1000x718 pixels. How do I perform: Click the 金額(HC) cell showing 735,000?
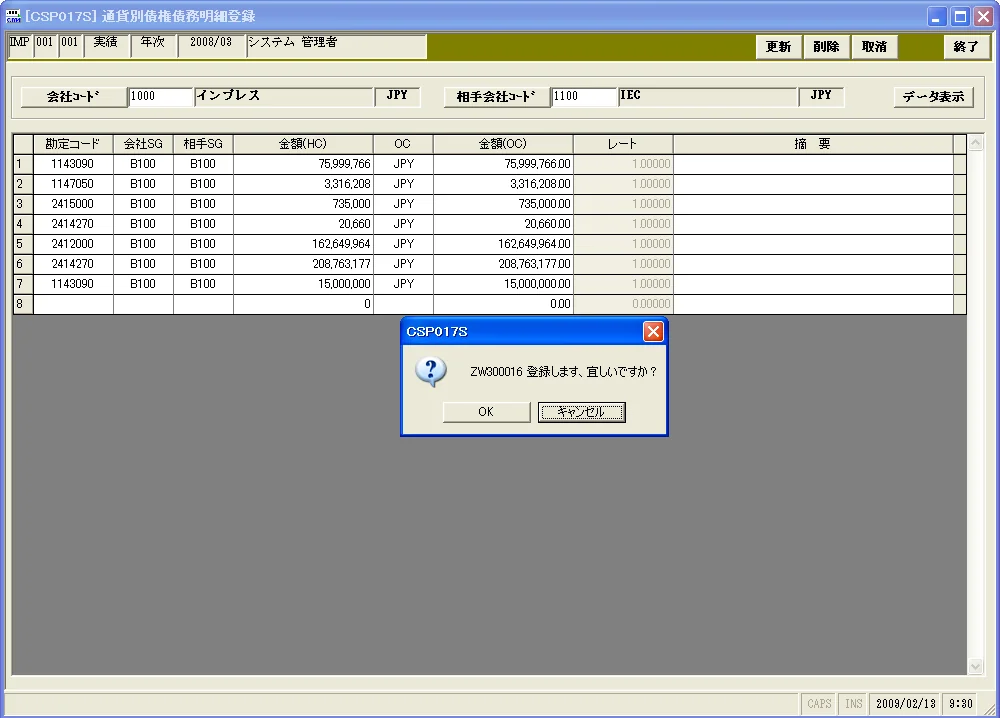coord(303,204)
